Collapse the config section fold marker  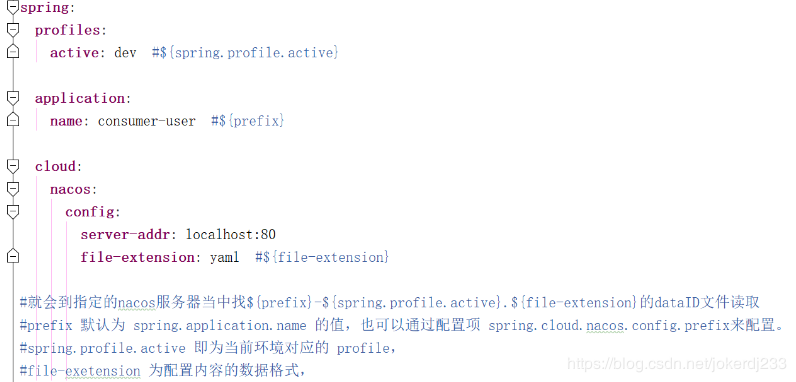13,212
